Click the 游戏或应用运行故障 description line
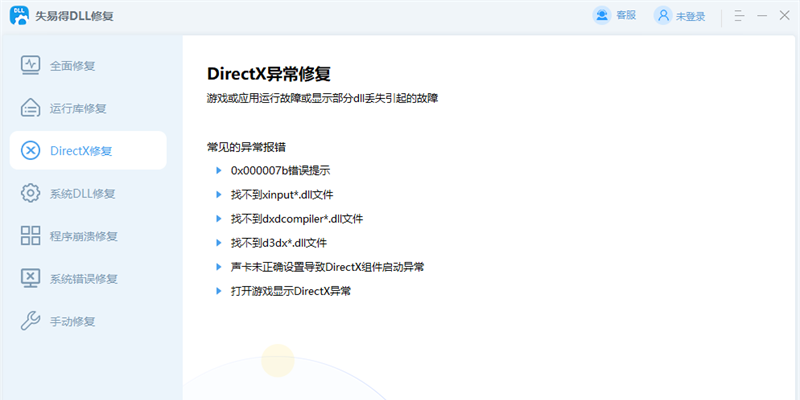The width and height of the screenshot is (800, 400). point(322,98)
